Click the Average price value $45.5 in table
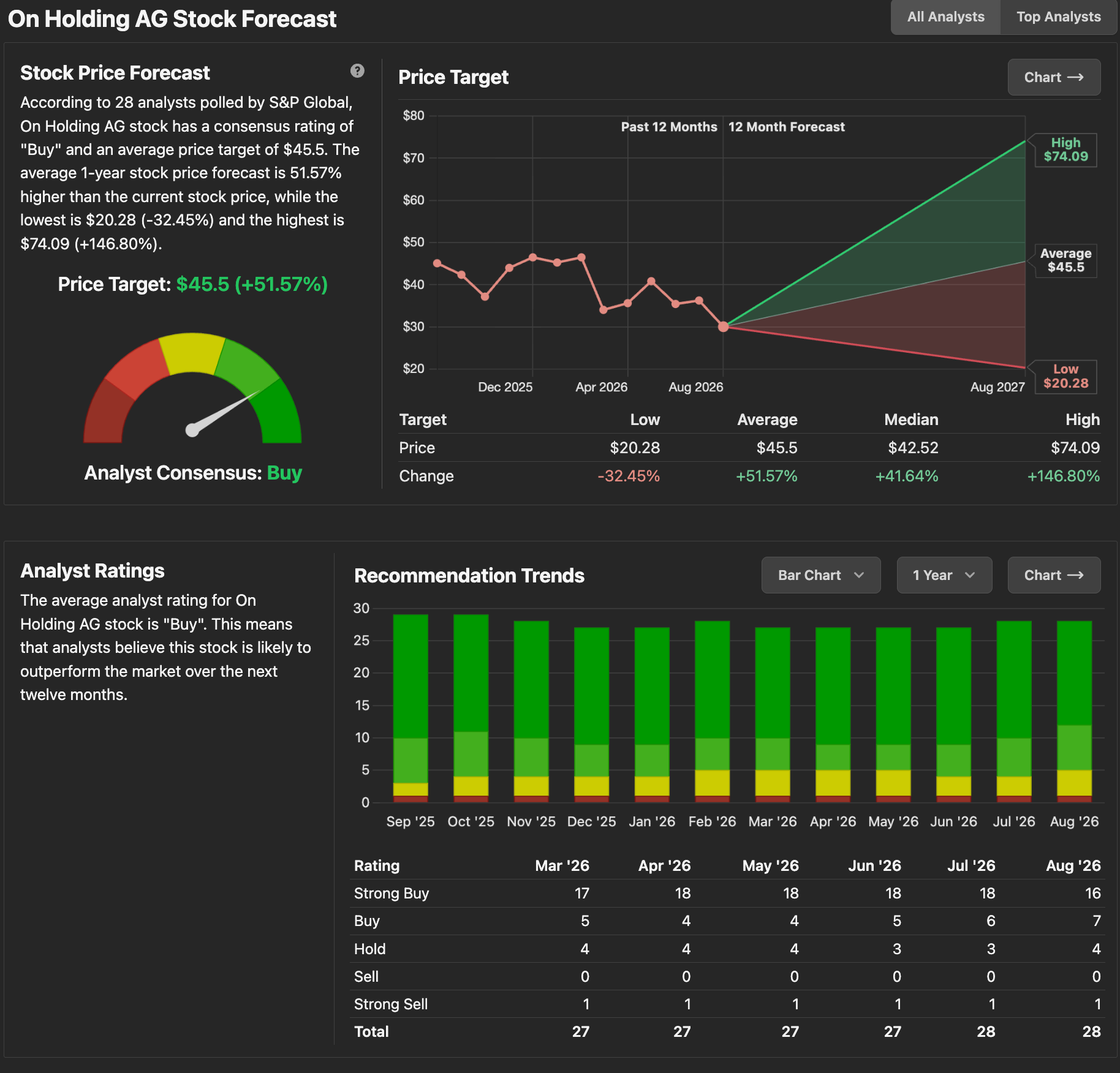The height and width of the screenshot is (1073, 1120). click(x=777, y=448)
